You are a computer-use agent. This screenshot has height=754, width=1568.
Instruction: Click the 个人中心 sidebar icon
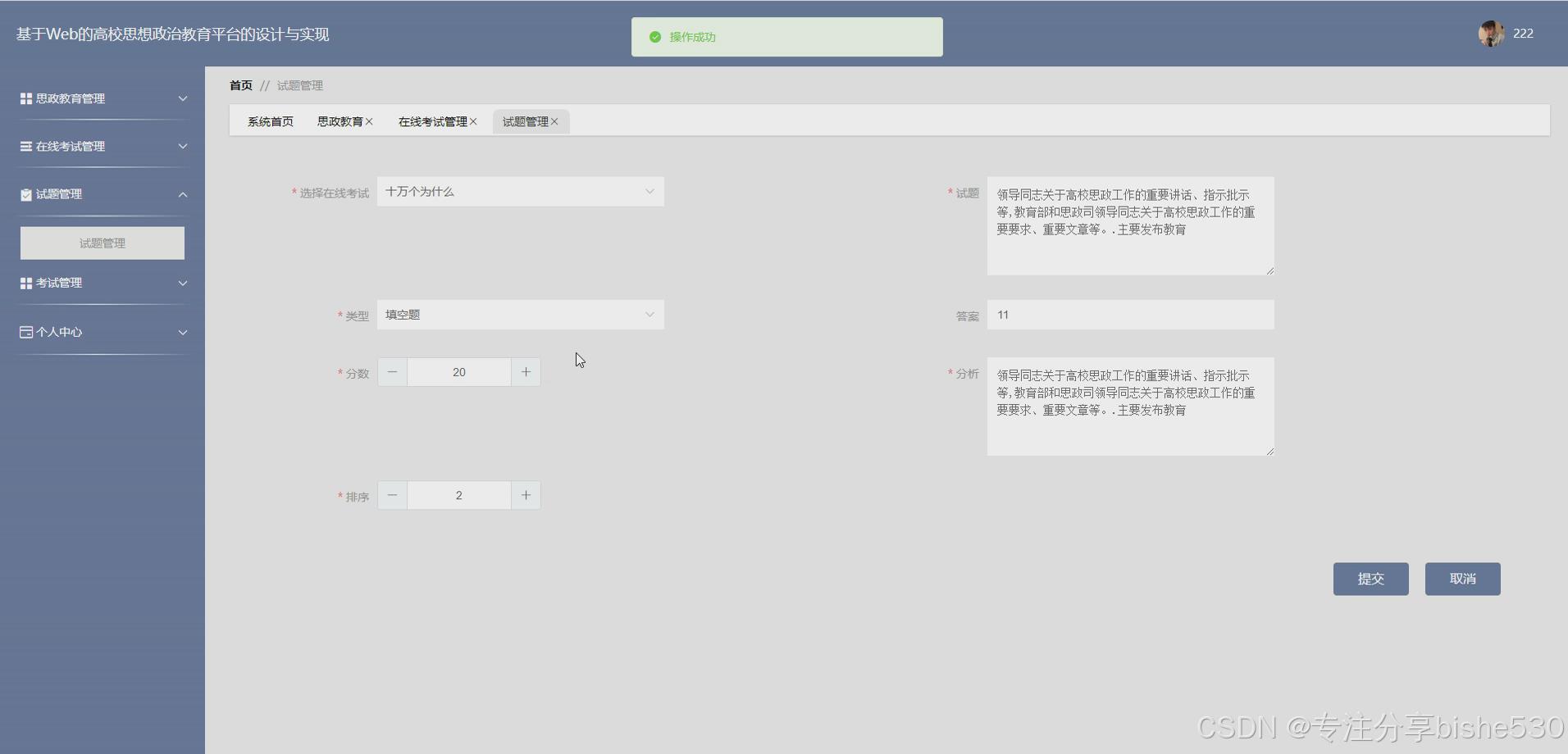pyautogui.click(x=25, y=332)
